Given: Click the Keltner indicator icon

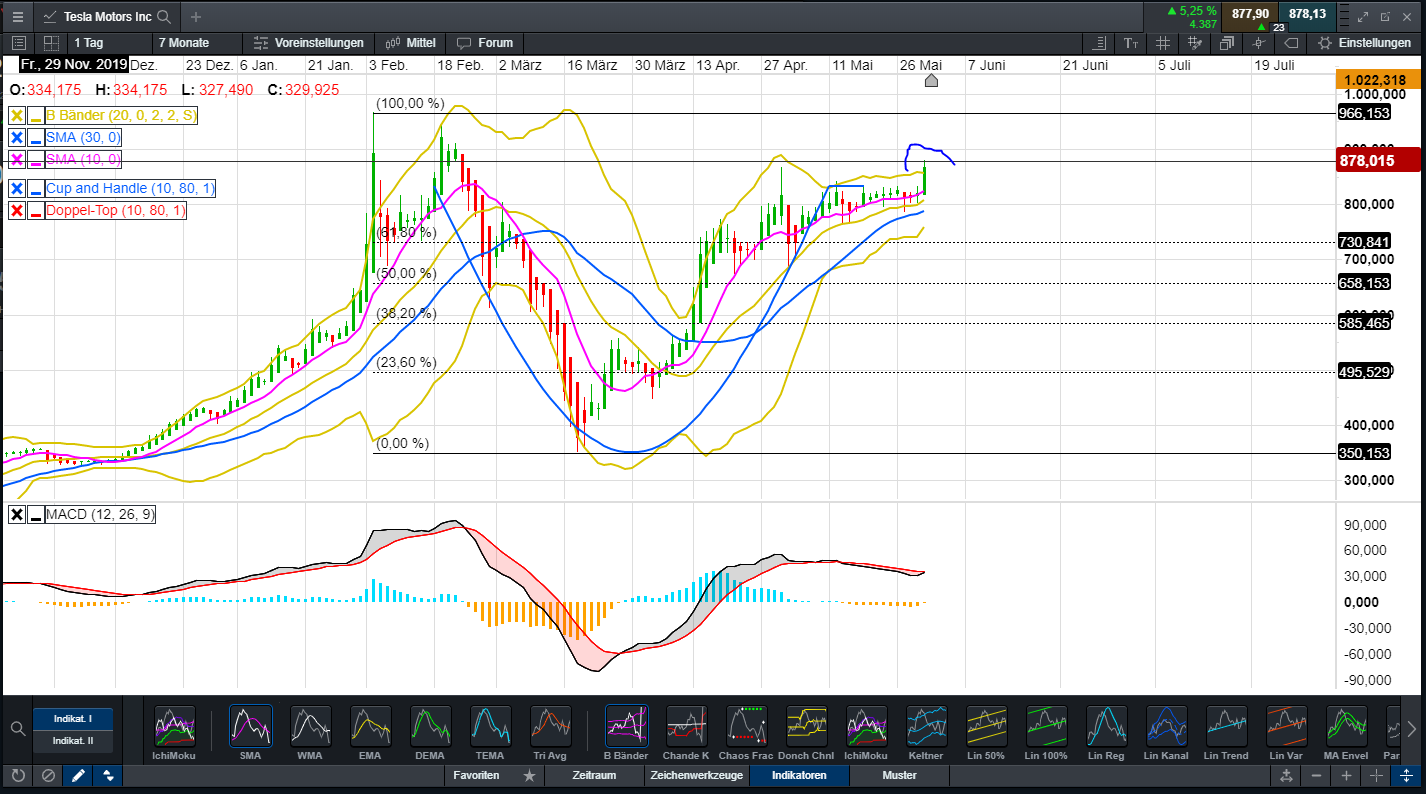Looking at the screenshot, I should click(x=926, y=727).
